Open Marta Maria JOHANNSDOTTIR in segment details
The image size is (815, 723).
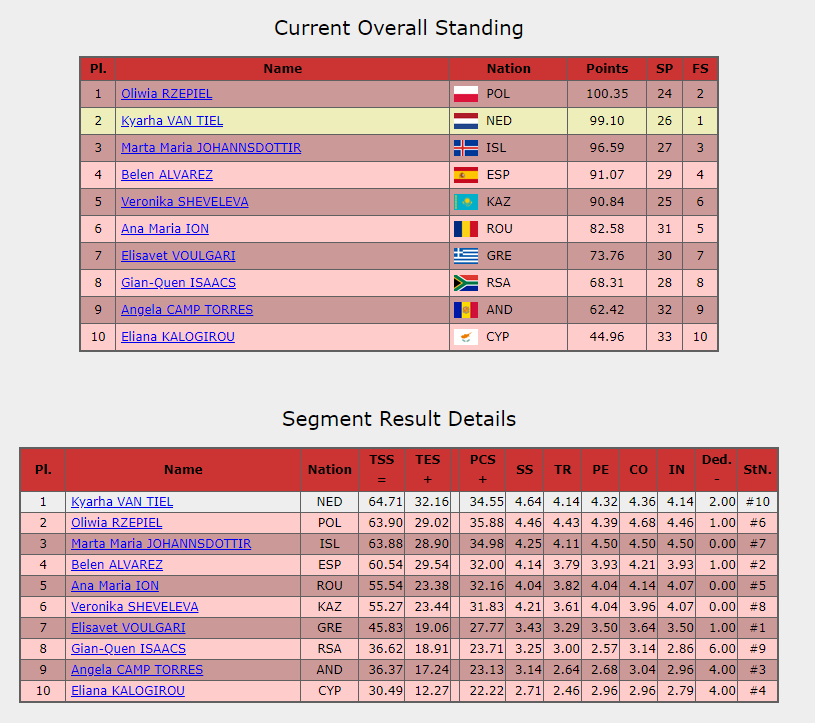coord(161,544)
